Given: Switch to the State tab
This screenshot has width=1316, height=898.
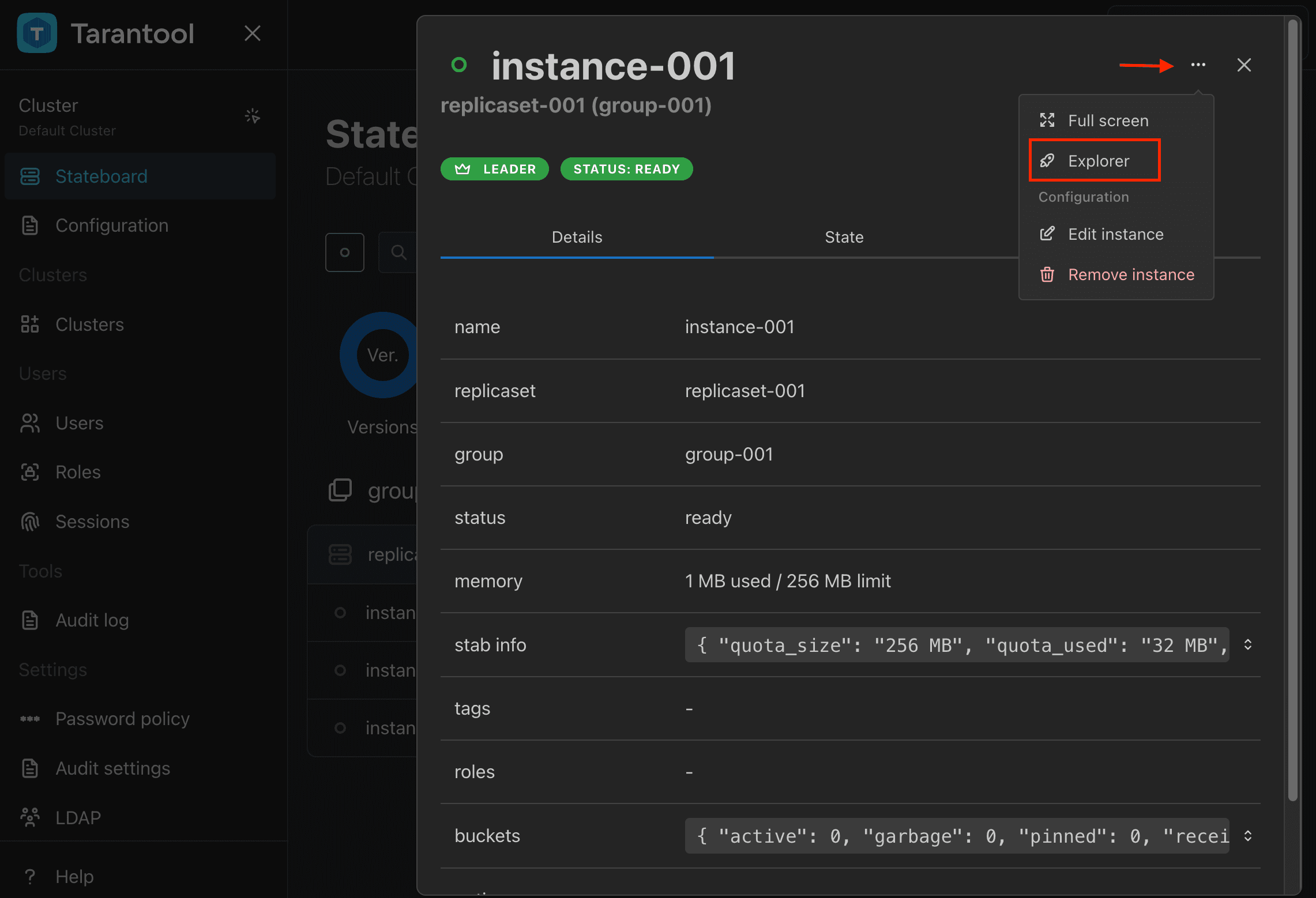Looking at the screenshot, I should (x=844, y=237).
